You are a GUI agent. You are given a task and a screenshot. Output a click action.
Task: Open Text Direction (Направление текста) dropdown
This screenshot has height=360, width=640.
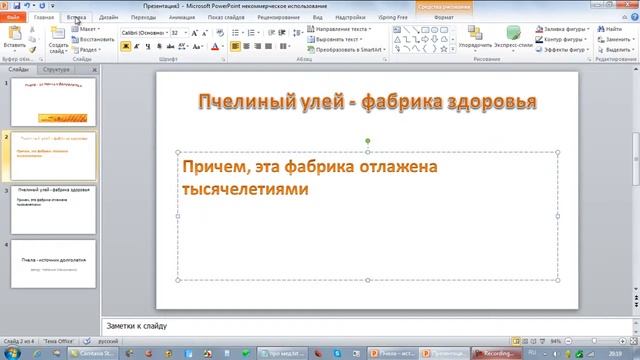[x=339, y=29]
